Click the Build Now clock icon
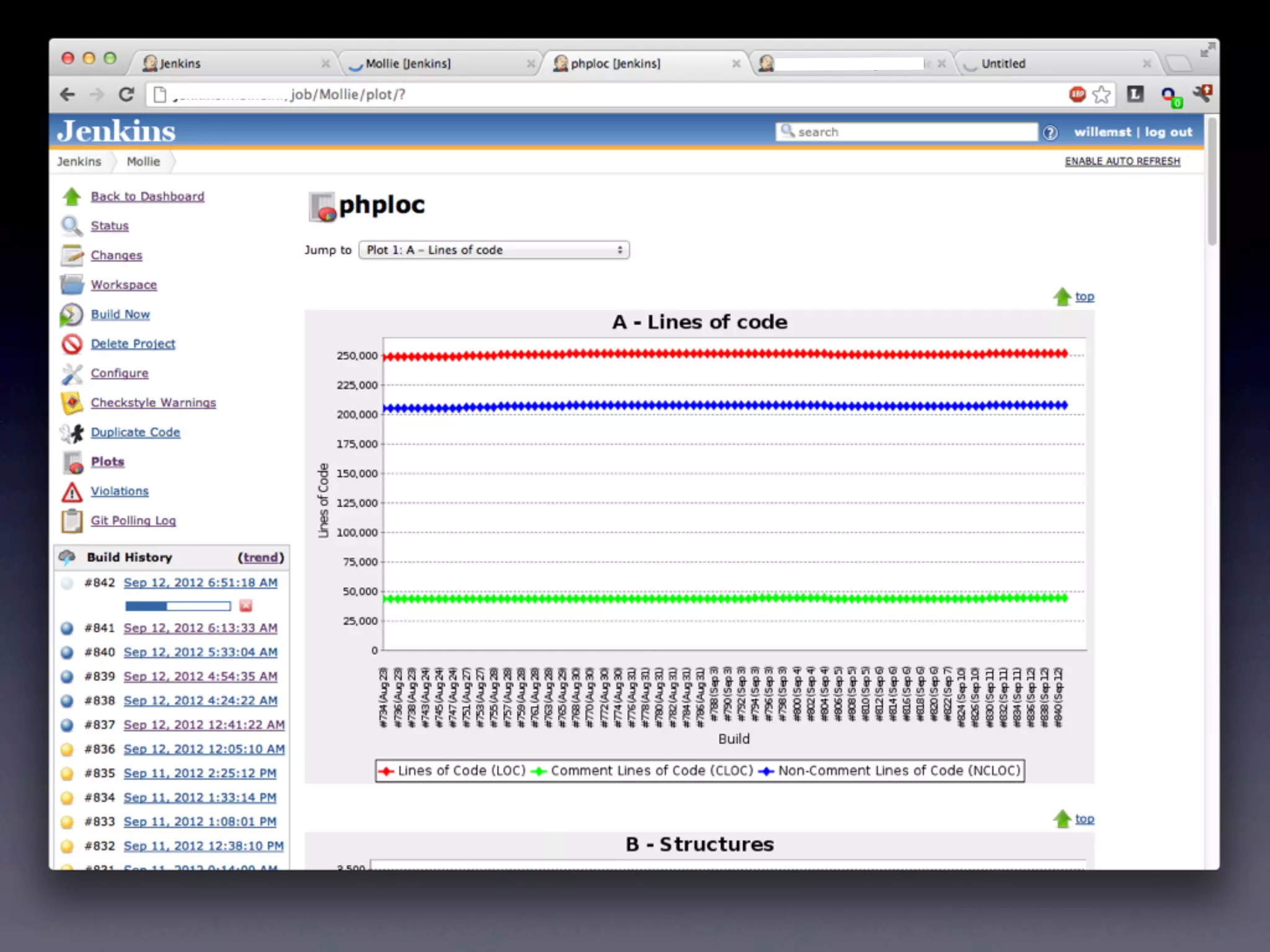Screen dimensions: 1270x952 point(71,315)
